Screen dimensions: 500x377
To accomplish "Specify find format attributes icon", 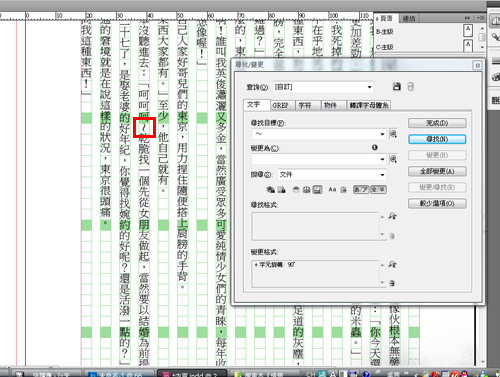I will click(392, 216).
